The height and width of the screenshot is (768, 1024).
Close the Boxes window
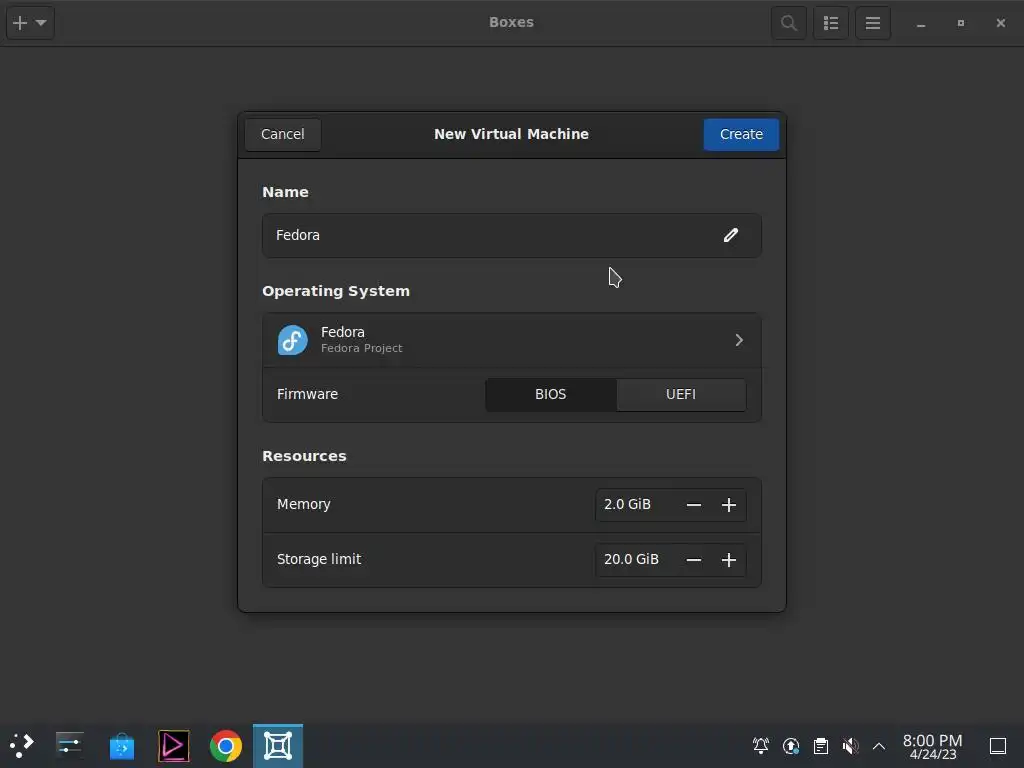click(x=1000, y=24)
